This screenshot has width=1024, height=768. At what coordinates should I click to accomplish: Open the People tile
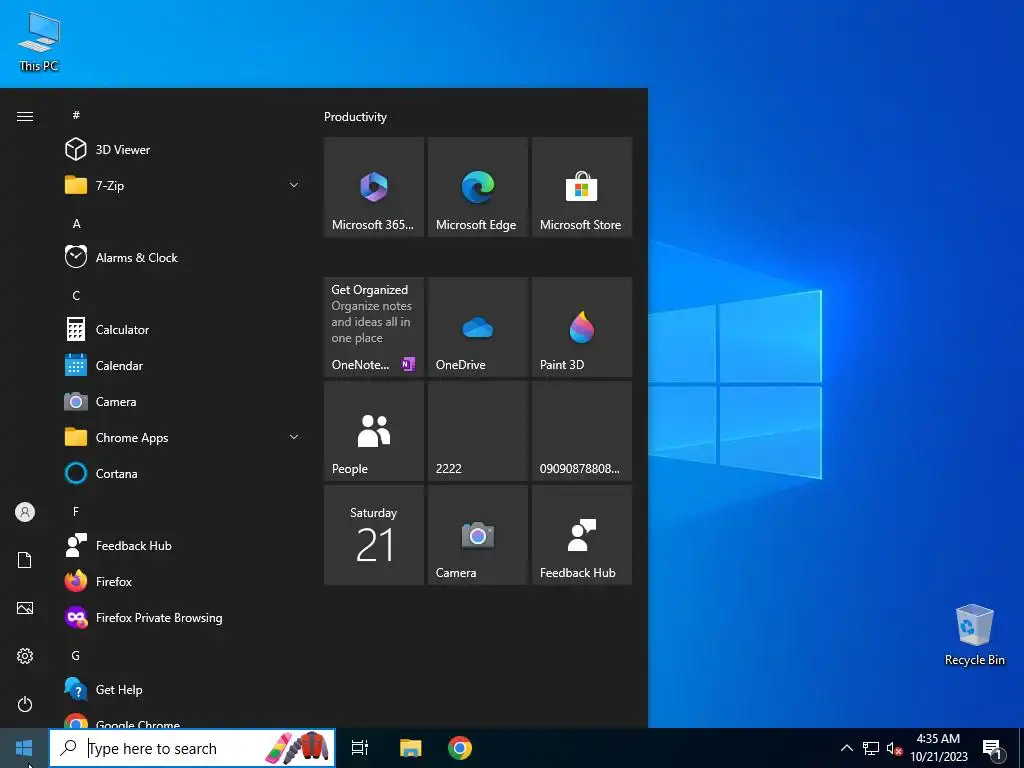[x=374, y=431]
